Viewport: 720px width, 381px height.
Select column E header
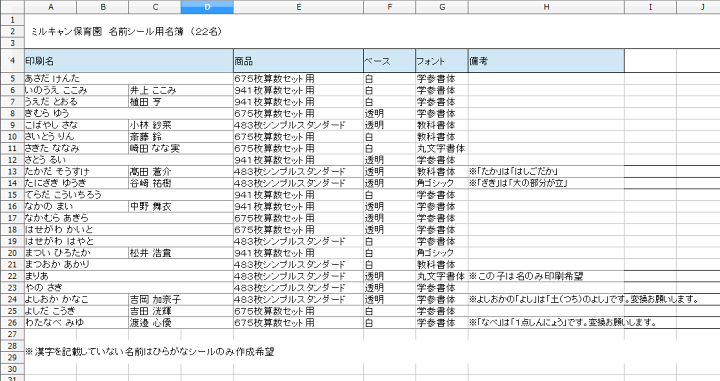pyautogui.click(x=298, y=7)
